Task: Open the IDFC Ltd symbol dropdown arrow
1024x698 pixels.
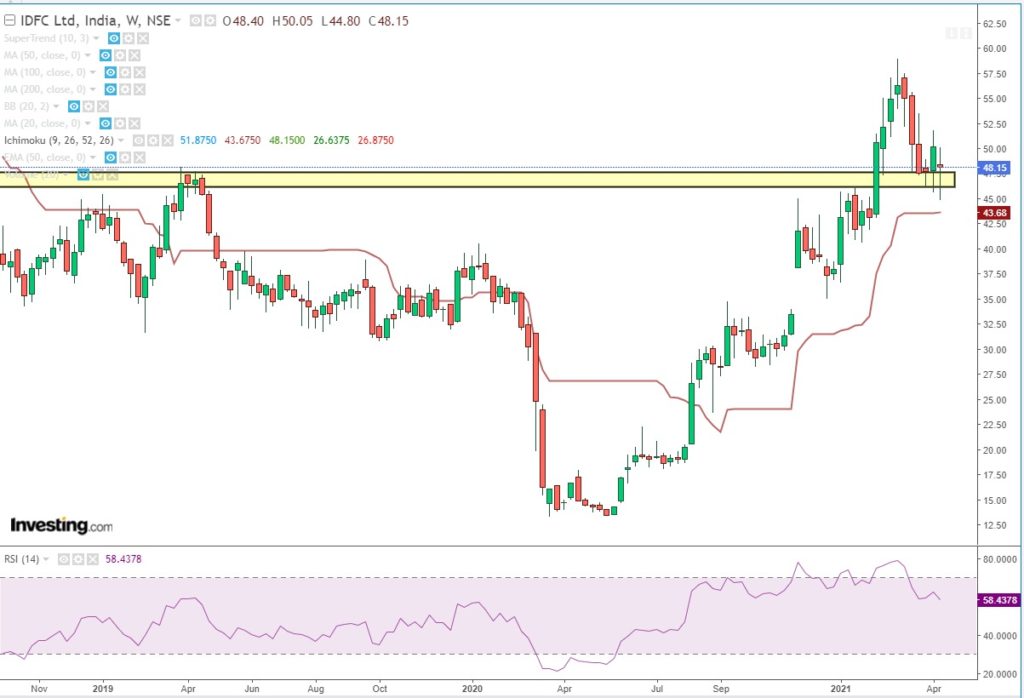Action: point(178,21)
